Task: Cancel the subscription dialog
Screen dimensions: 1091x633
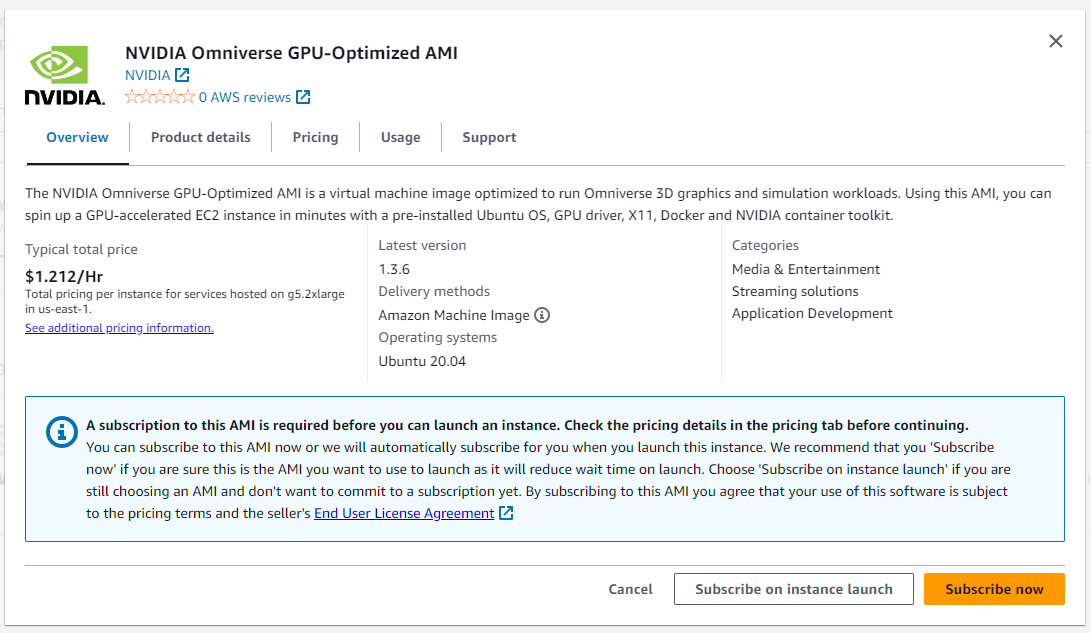Action: pyautogui.click(x=630, y=589)
